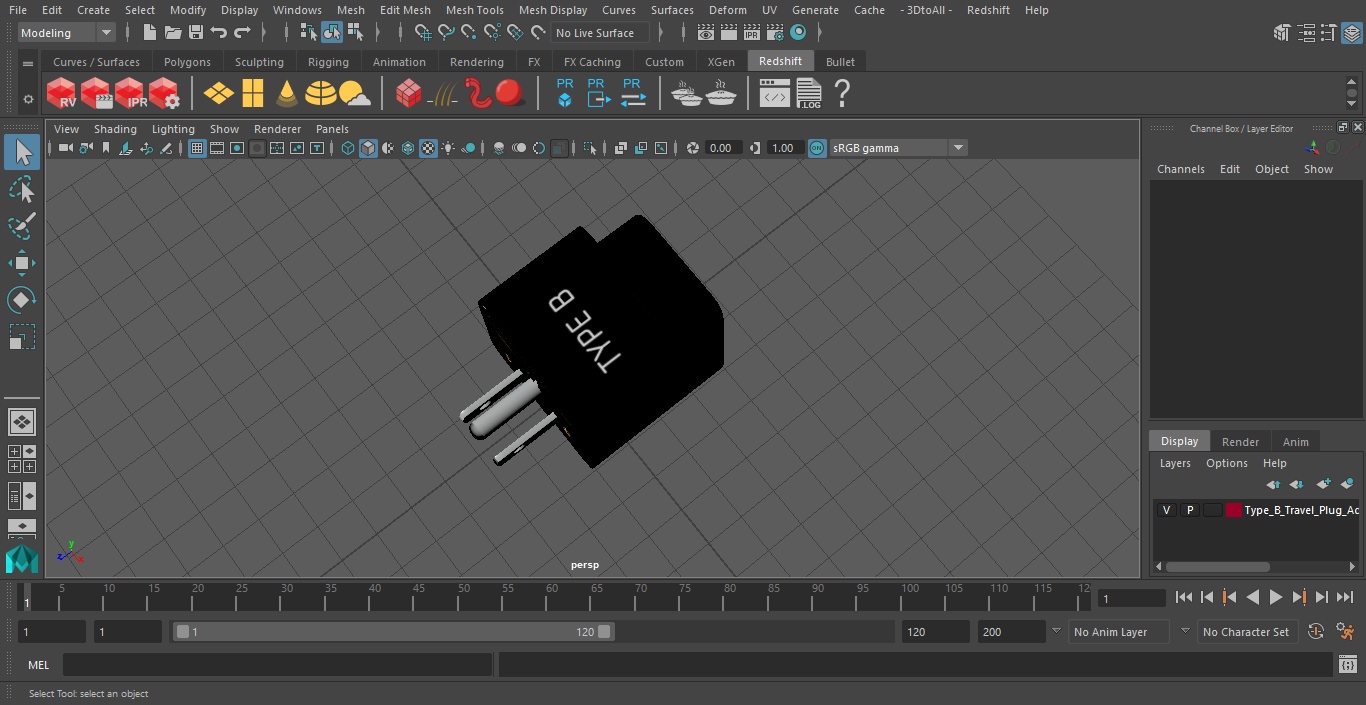1366x705 pixels.
Task: Select the Paint Selection tool
Action: point(22,226)
